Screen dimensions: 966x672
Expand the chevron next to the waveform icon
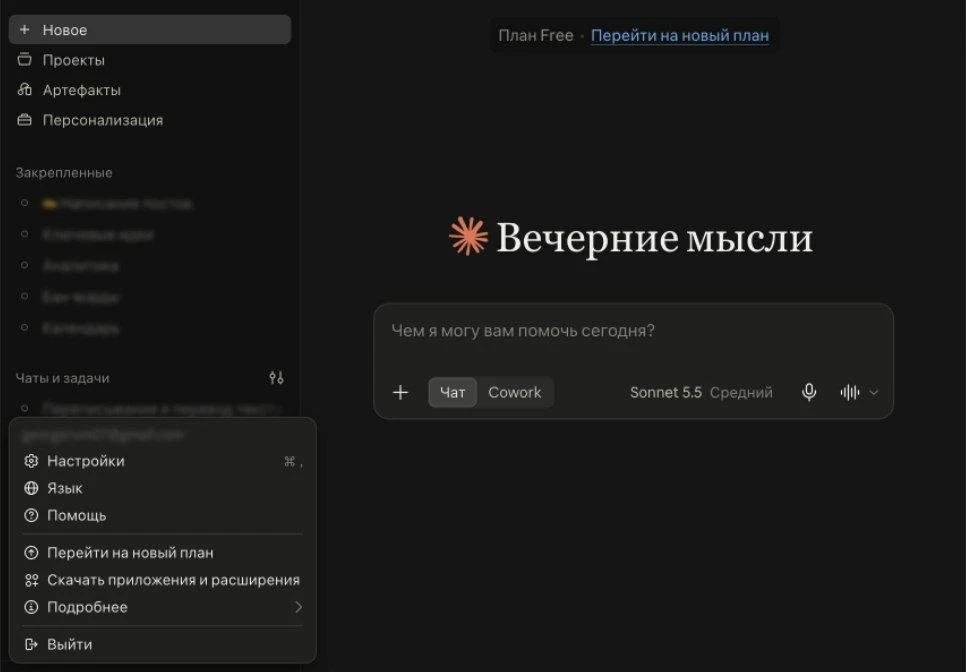[x=874, y=392]
